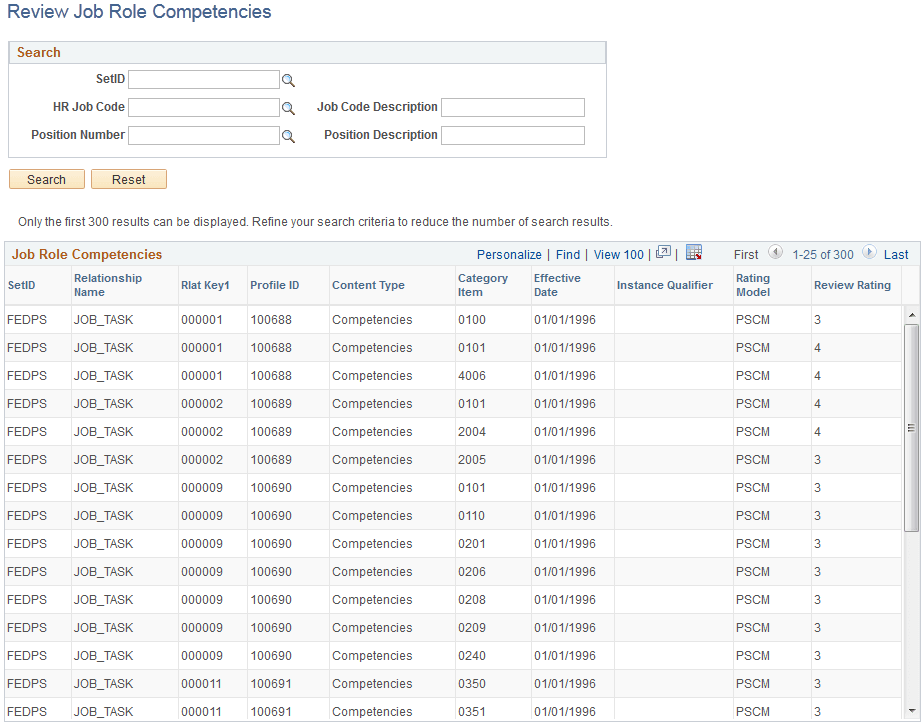The image size is (924, 725).
Task: Jump to the First set of results
Action: [746, 254]
